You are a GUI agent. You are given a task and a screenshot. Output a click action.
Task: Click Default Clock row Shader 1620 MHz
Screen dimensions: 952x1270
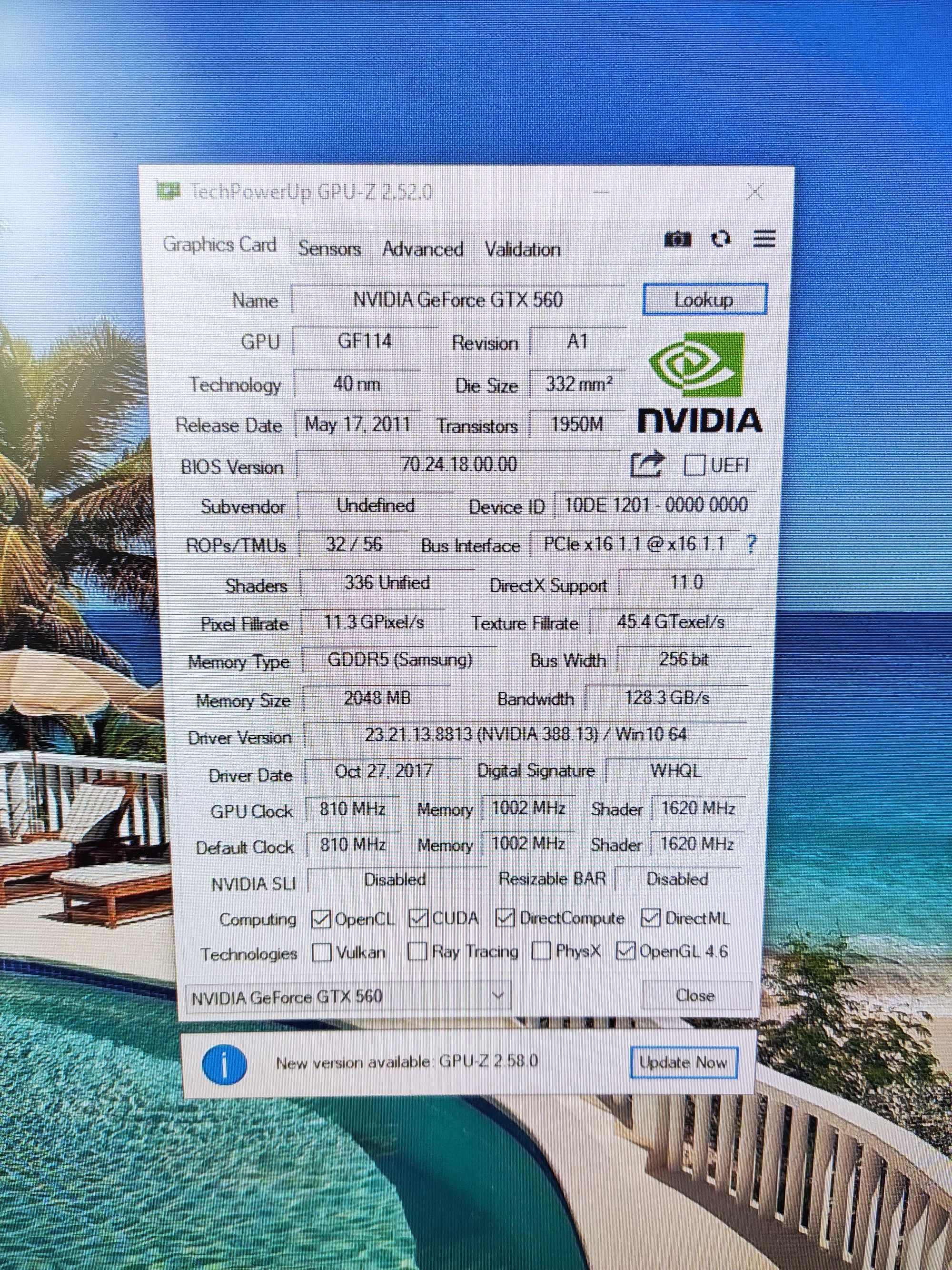(x=697, y=844)
